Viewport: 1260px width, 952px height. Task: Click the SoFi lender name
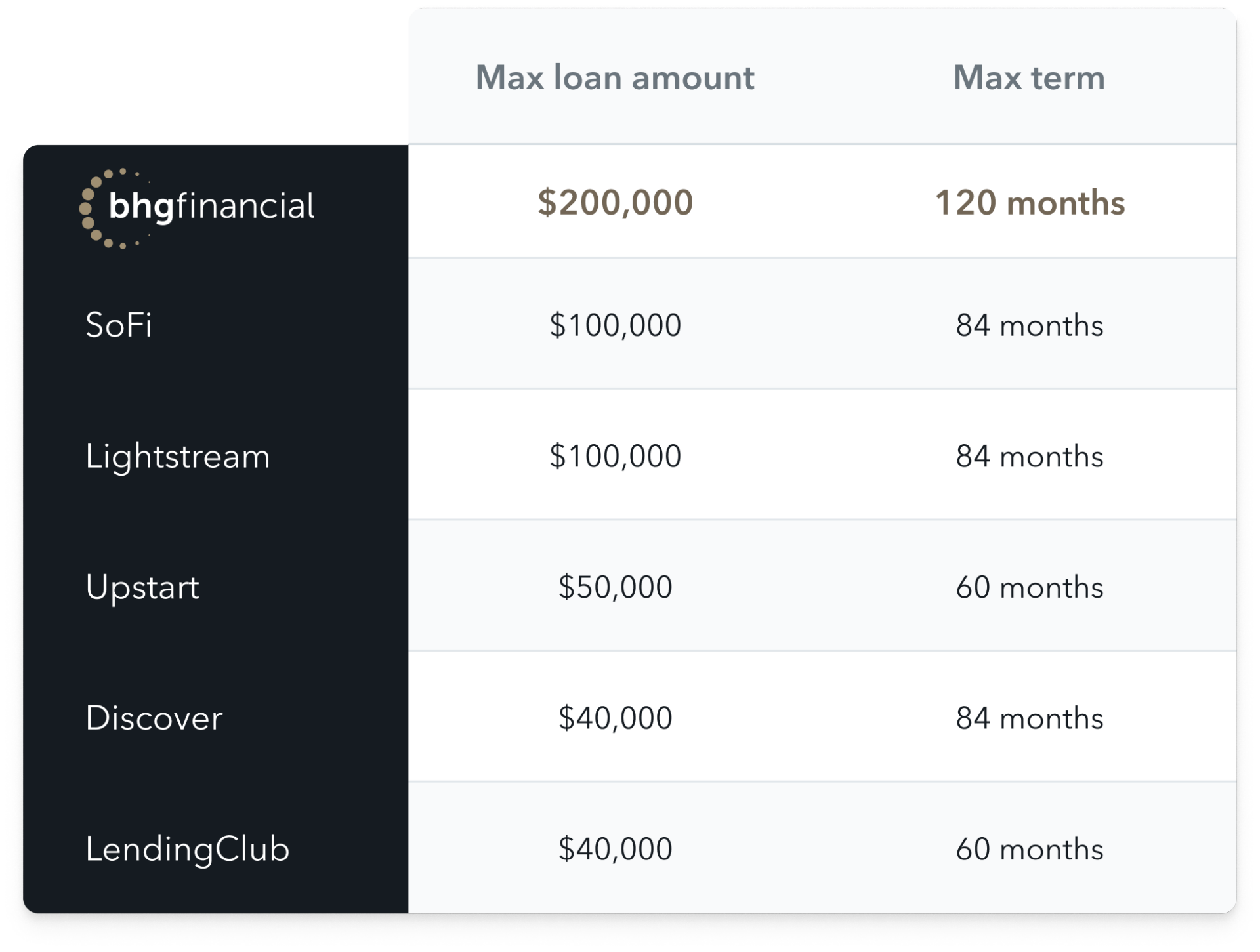point(119,325)
